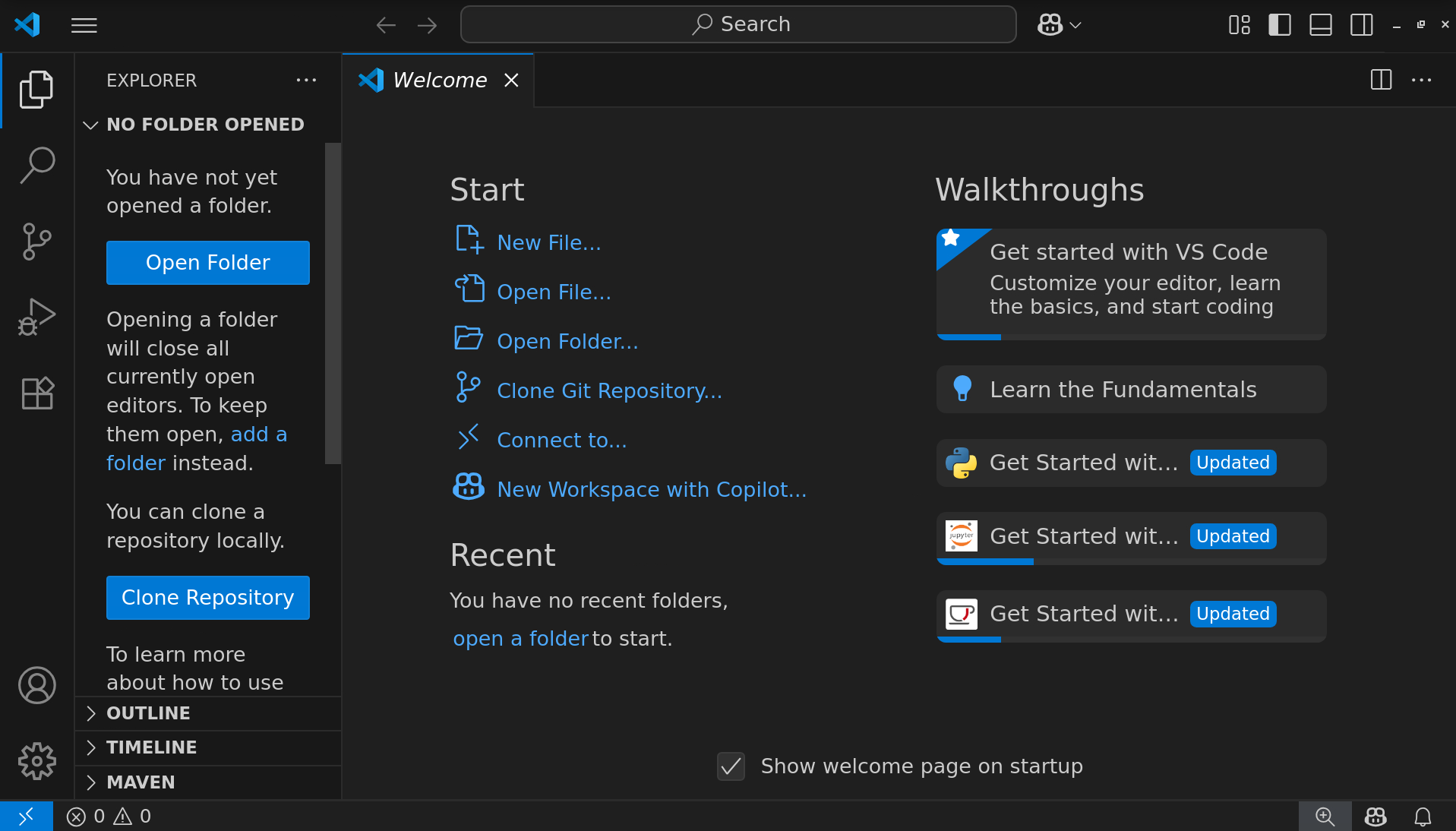Screen dimensions: 1456x831
Task: Click the top Search command box
Action: 738,25
